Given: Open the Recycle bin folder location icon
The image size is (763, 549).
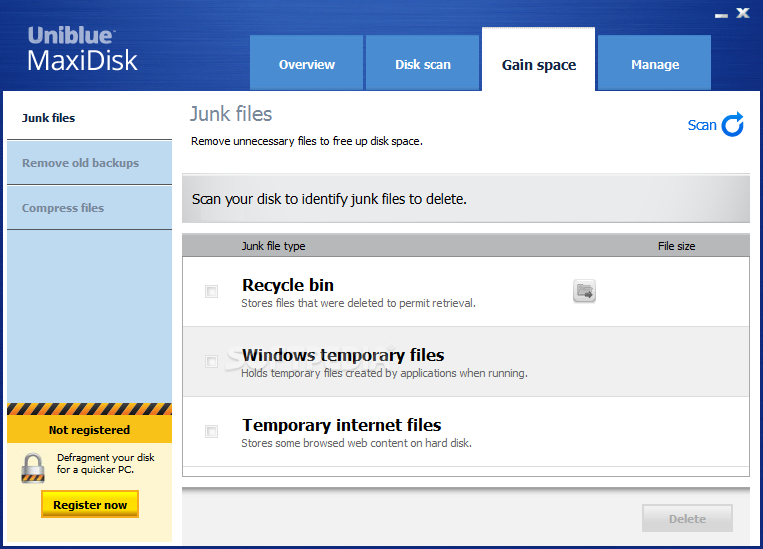Looking at the screenshot, I should point(584,291).
